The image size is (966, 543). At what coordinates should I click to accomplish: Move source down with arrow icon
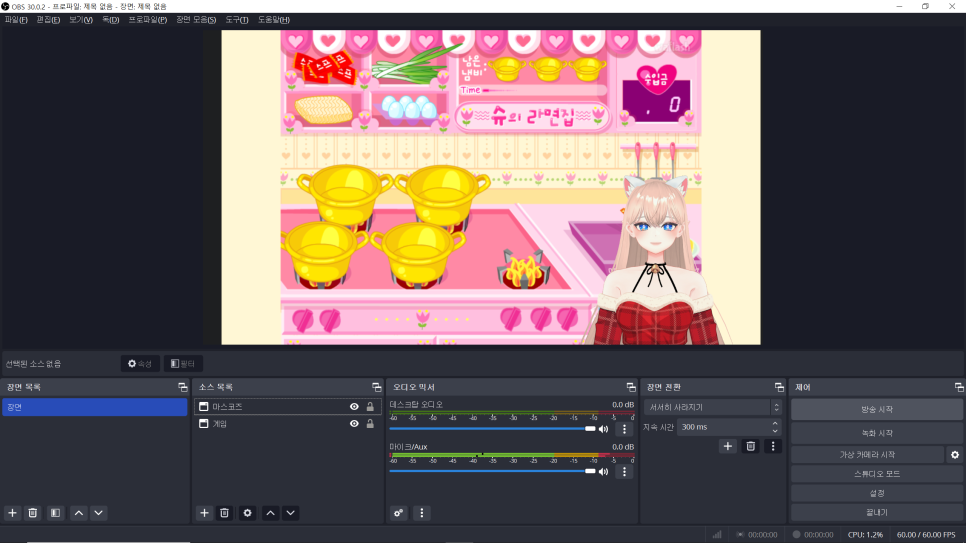[291, 513]
